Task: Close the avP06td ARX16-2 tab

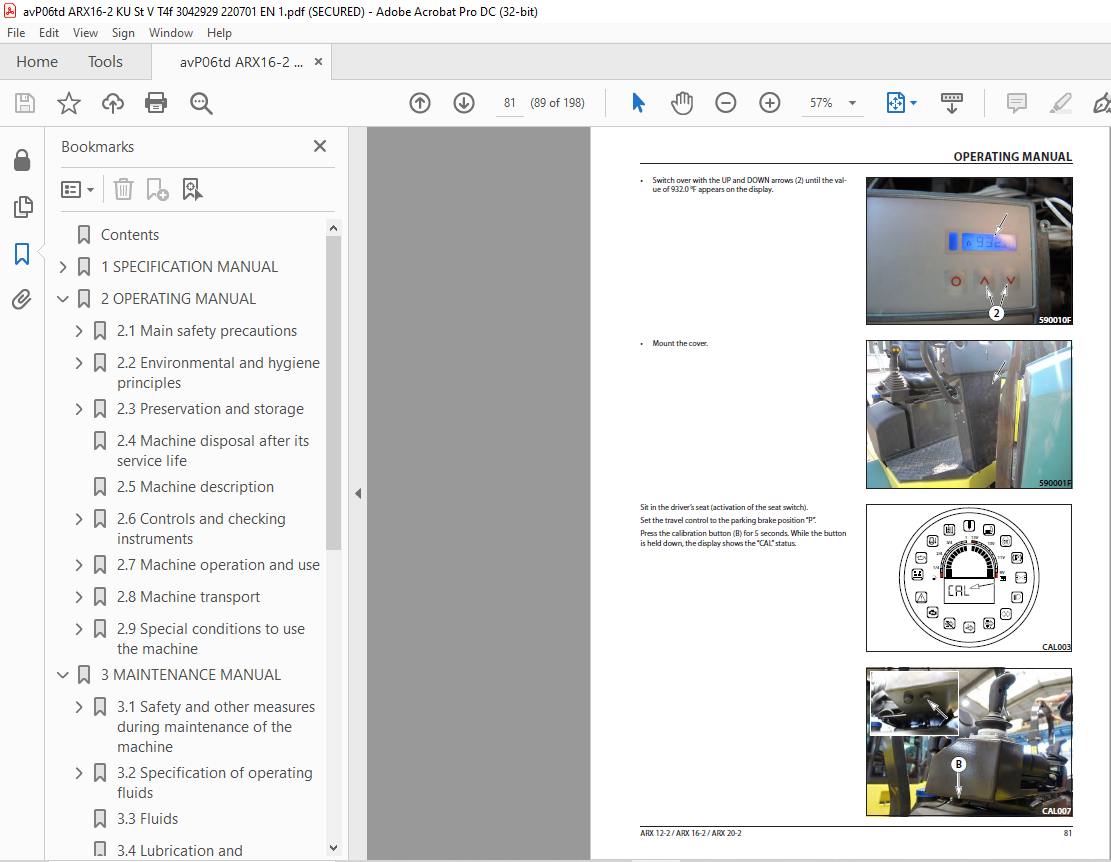Action: 318,62
